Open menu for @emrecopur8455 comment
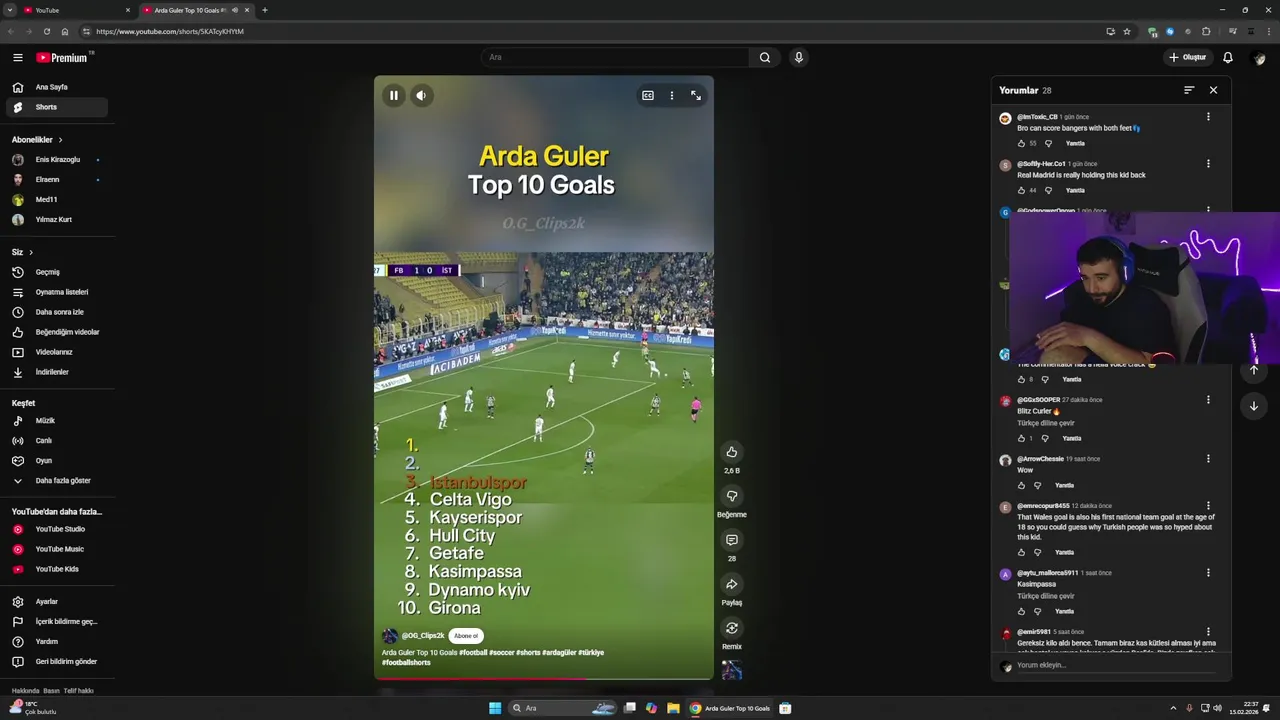Viewport: 1280px width, 720px height. [1208, 506]
